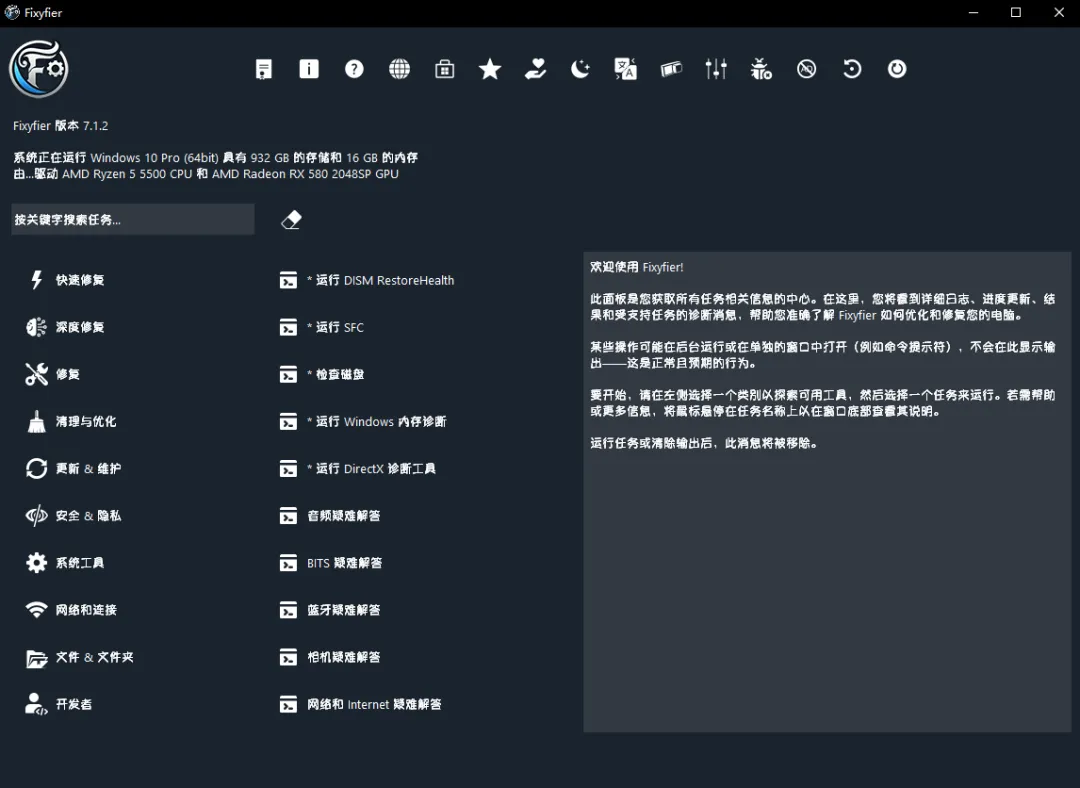1080x788 pixels.
Task: Click the 欢迎使用 Fixyfier! heading text
Action: pyautogui.click(x=636, y=267)
